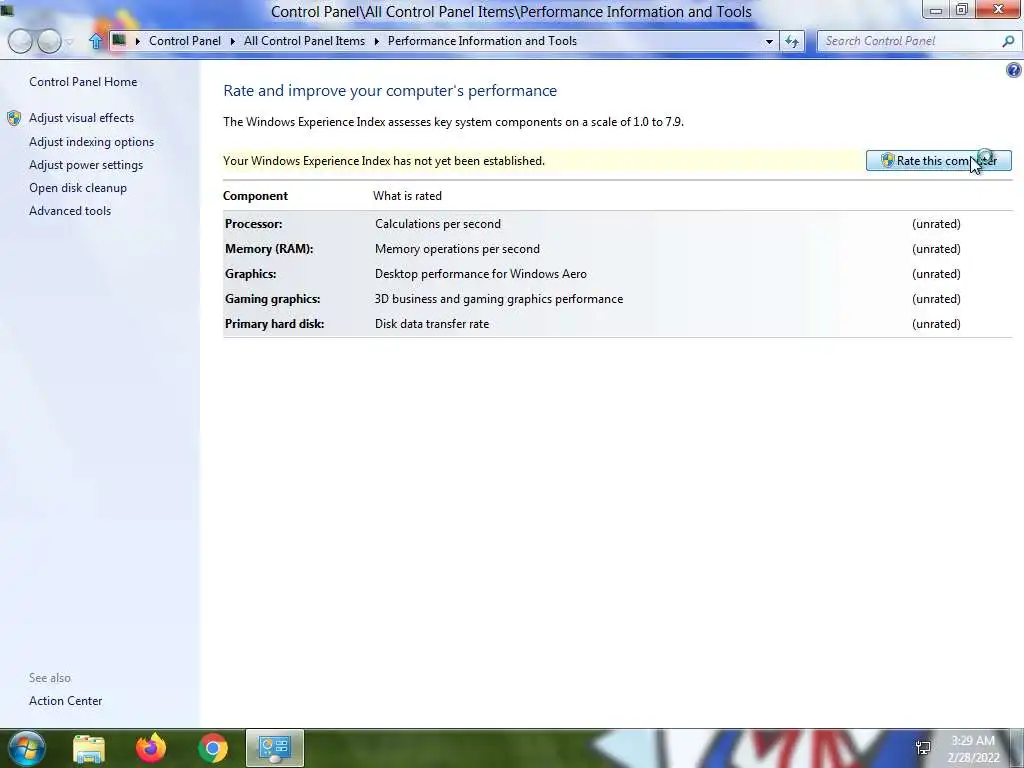Screen dimensions: 1024x768
Task: Click the network tray icon
Action: point(923,748)
